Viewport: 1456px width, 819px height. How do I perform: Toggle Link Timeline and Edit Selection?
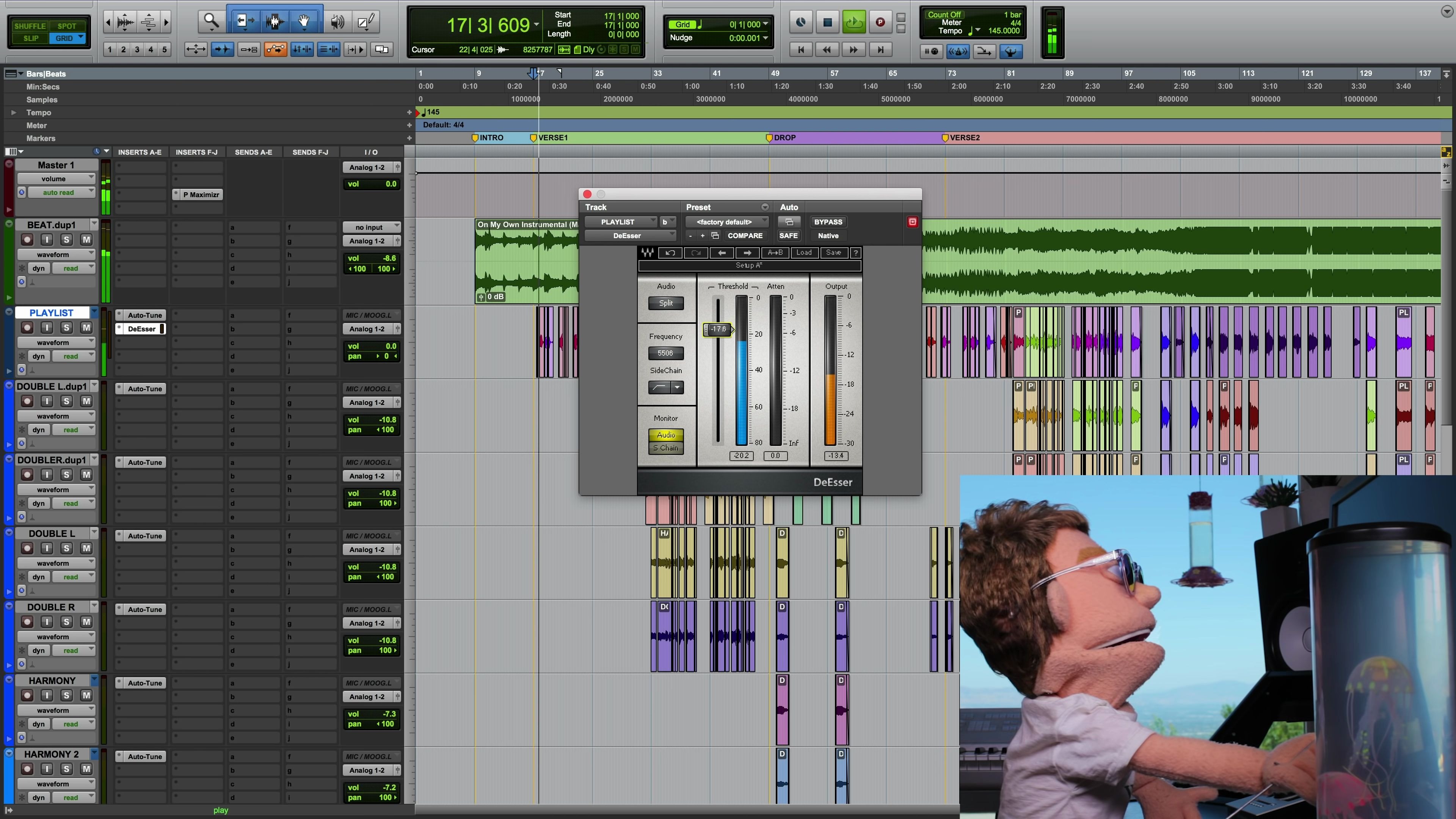[303, 49]
